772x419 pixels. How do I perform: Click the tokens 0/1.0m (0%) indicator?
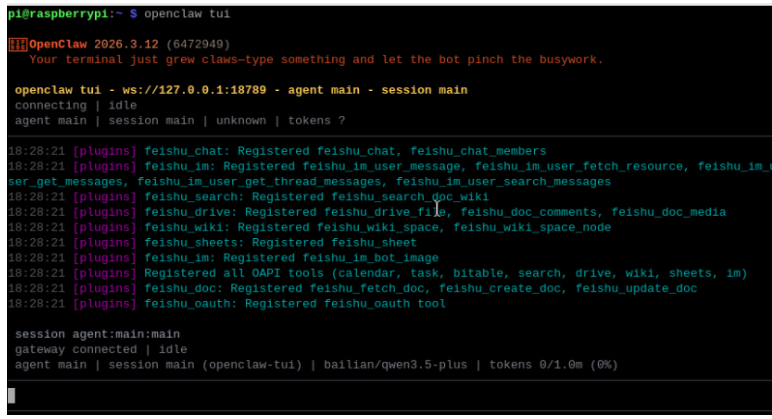tap(553, 365)
